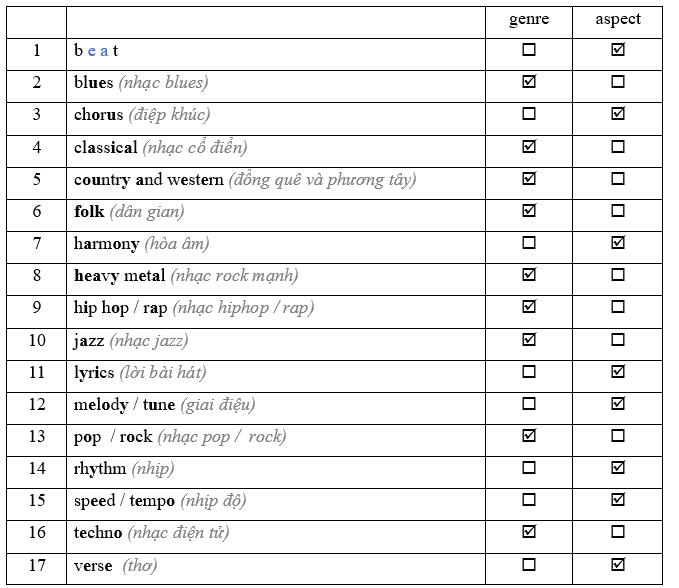Uncheck genre for classical

[x=529, y=147]
